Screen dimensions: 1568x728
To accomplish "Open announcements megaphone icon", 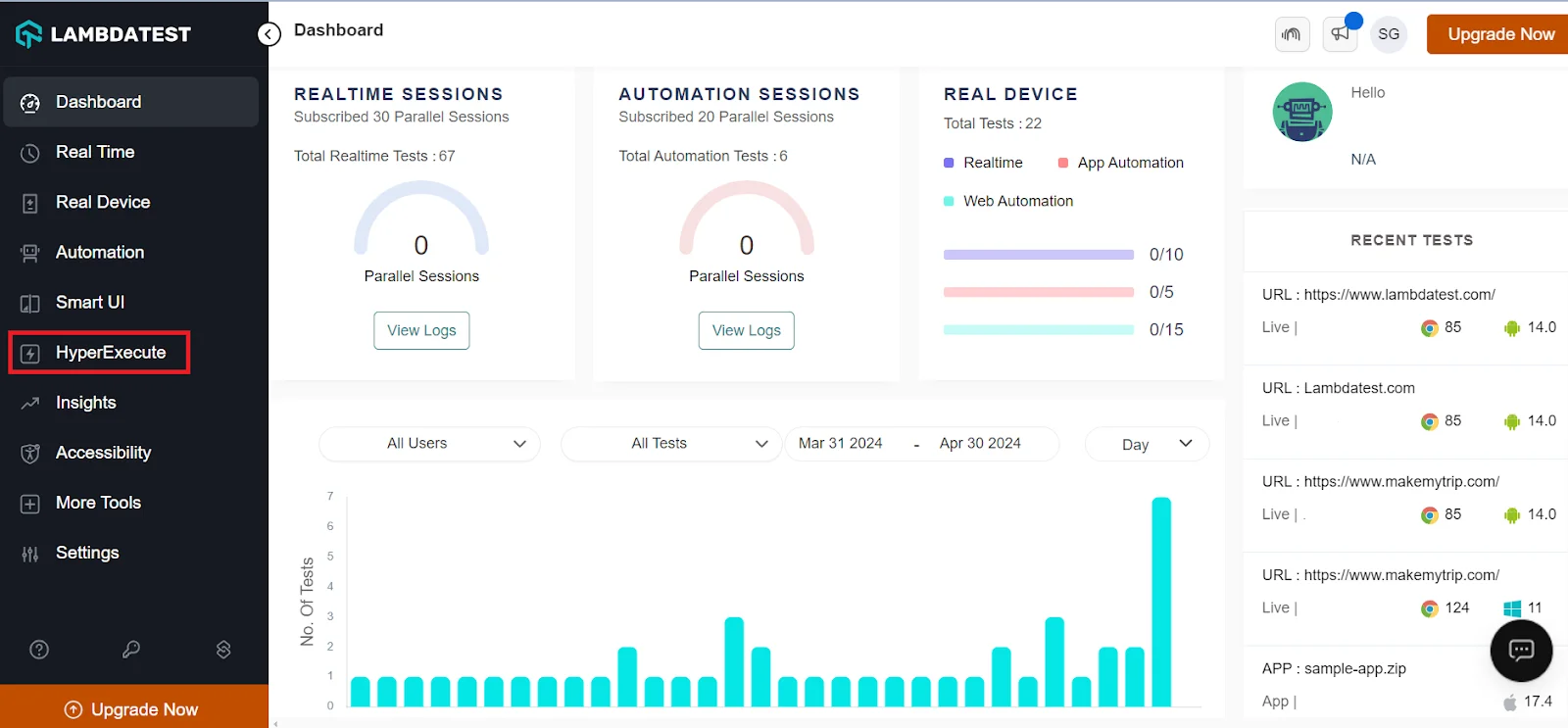I will point(1340,34).
